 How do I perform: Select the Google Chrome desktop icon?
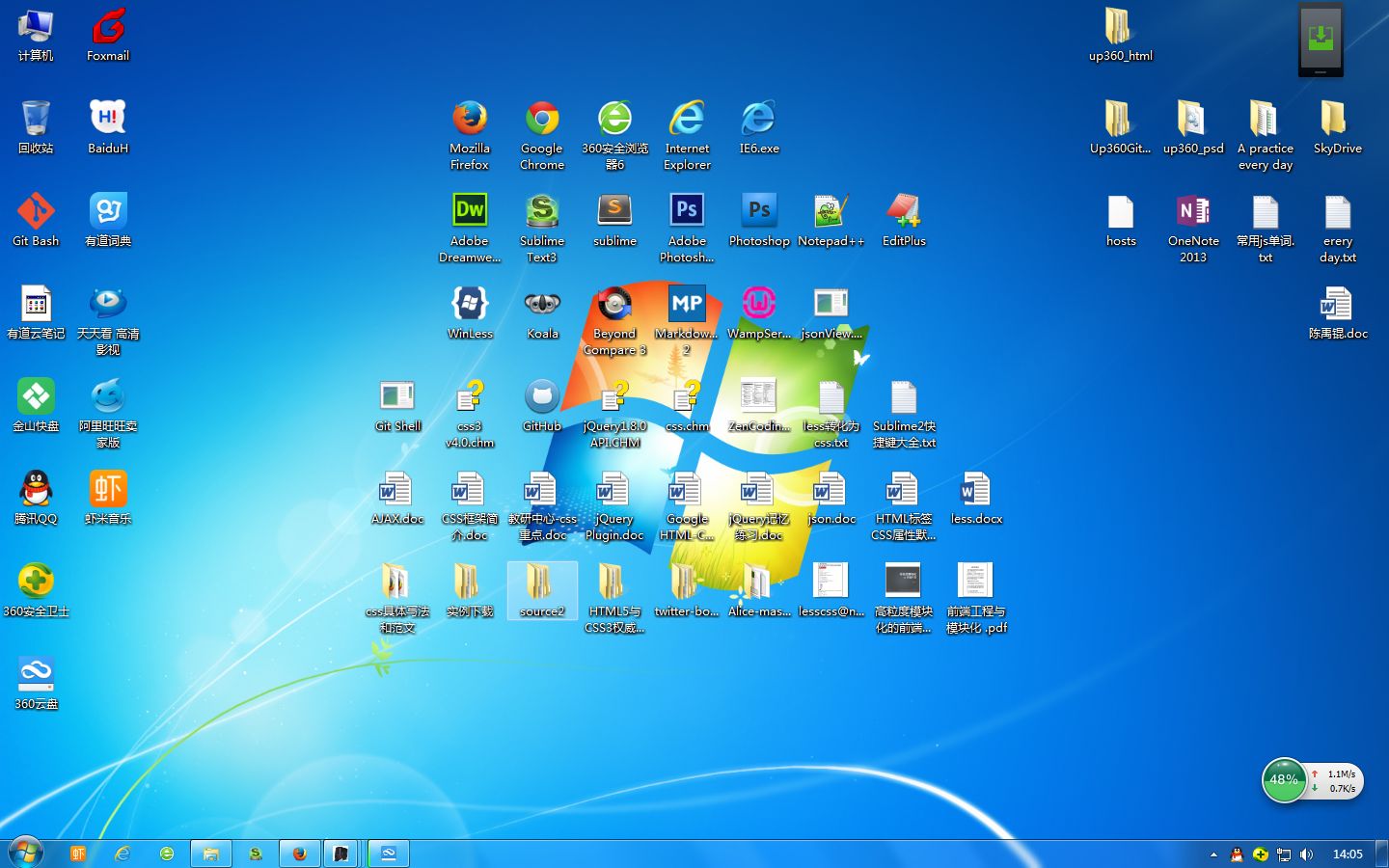coord(542,135)
